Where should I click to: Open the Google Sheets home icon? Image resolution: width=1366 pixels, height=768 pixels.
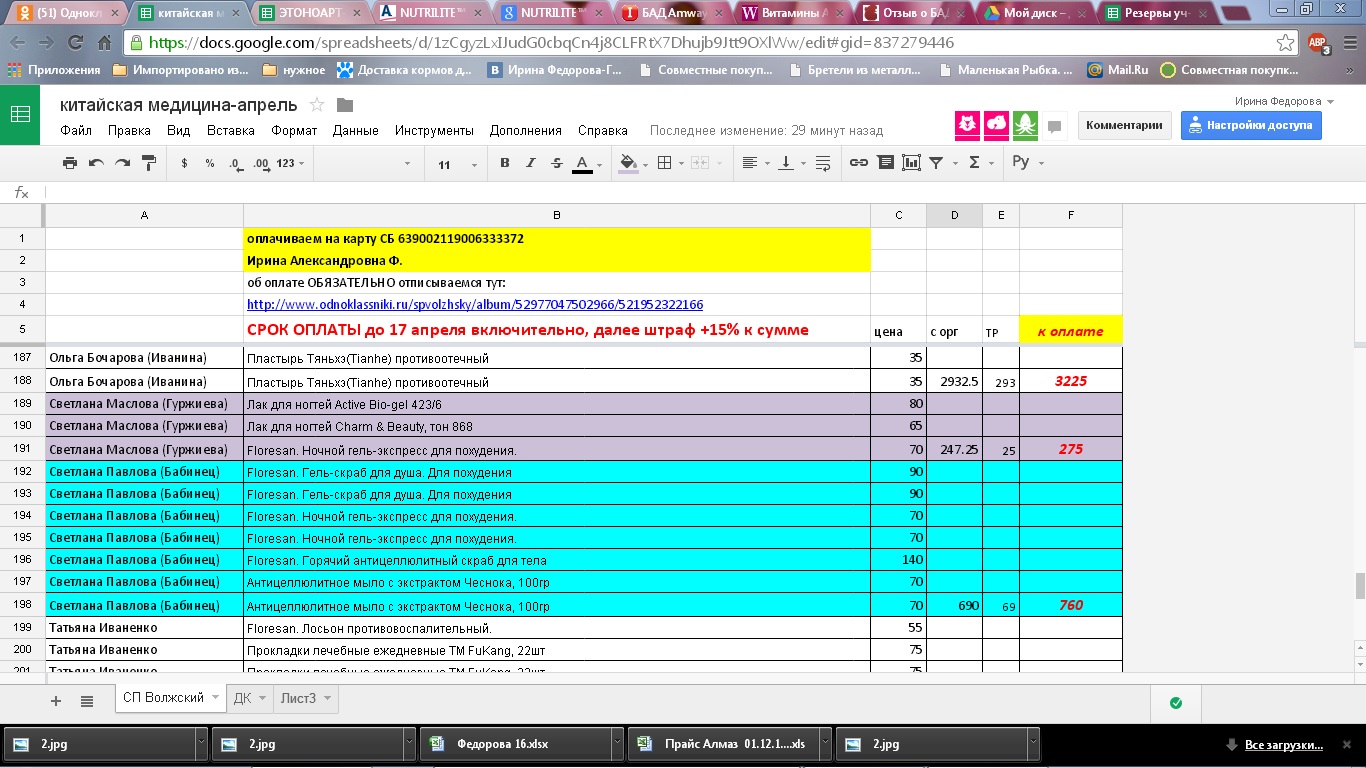click(21, 115)
